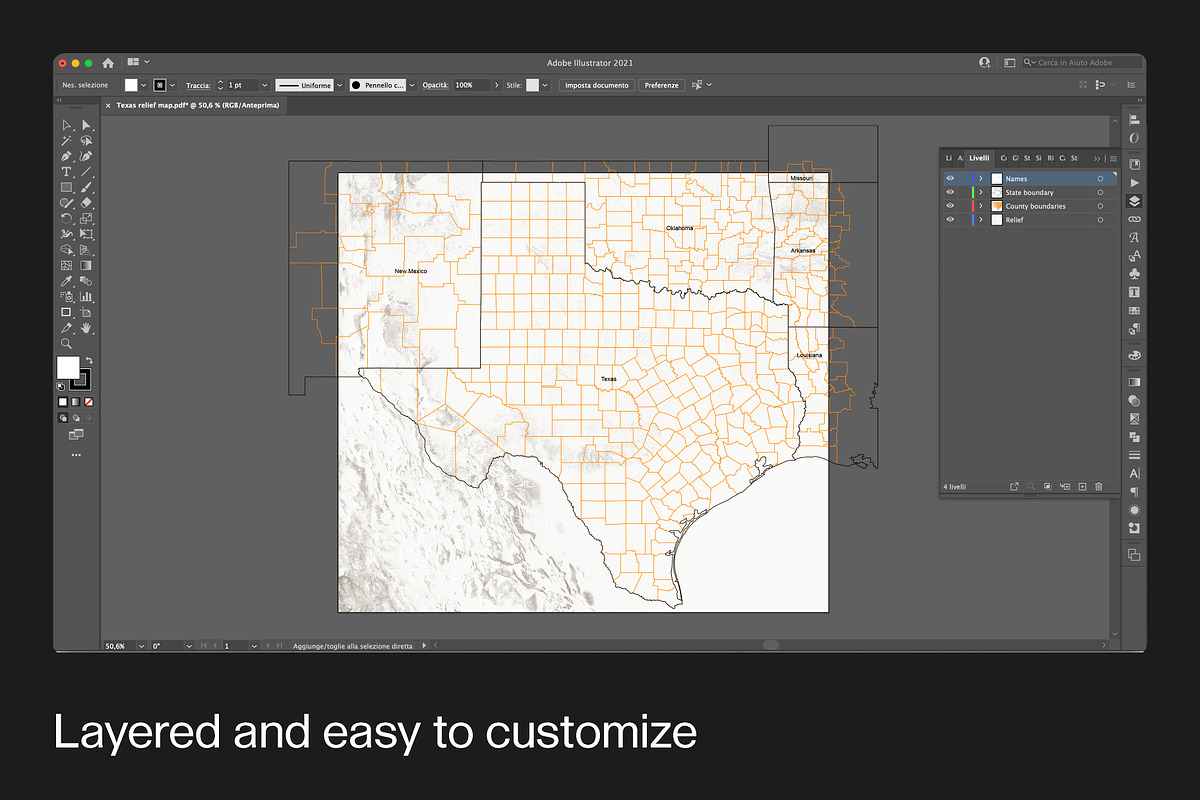The width and height of the screenshot is (1200, 800).
Task: Open Uniforme stroke profile dropdown
Action: (340, 85)
